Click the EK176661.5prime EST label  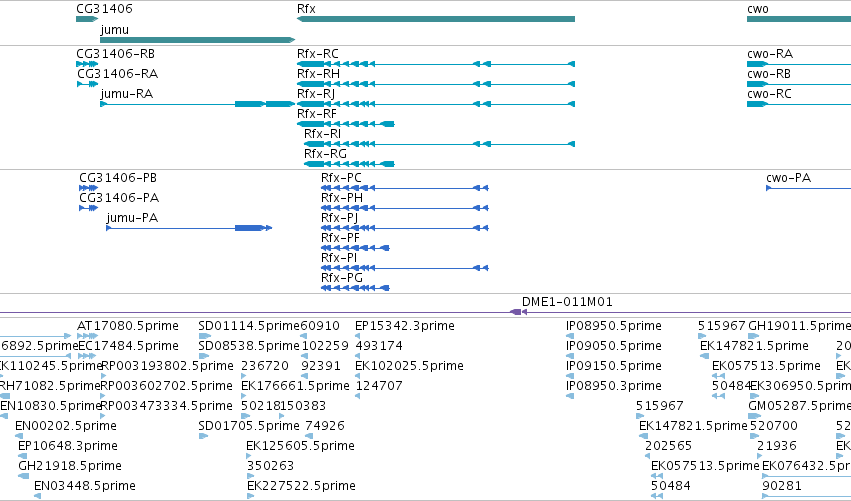point(295,386)
